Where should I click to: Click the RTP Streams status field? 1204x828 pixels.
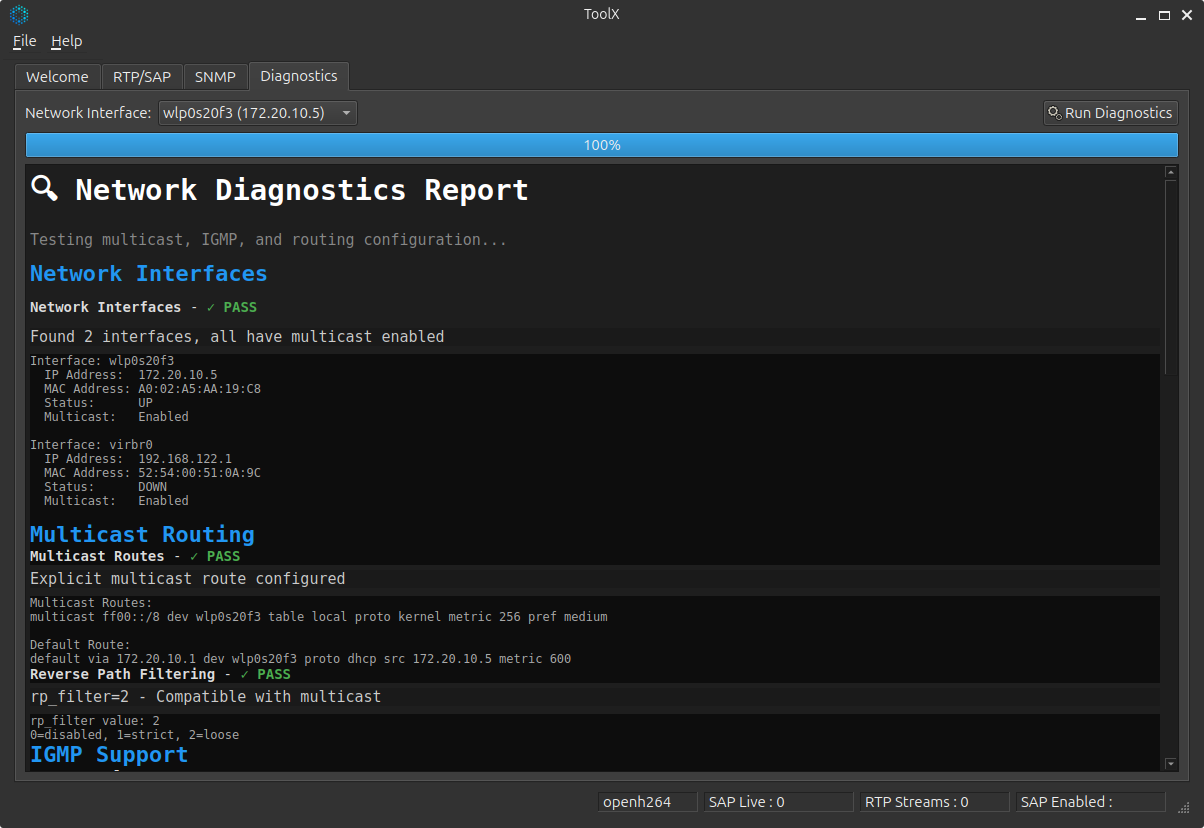click(934, 801)
